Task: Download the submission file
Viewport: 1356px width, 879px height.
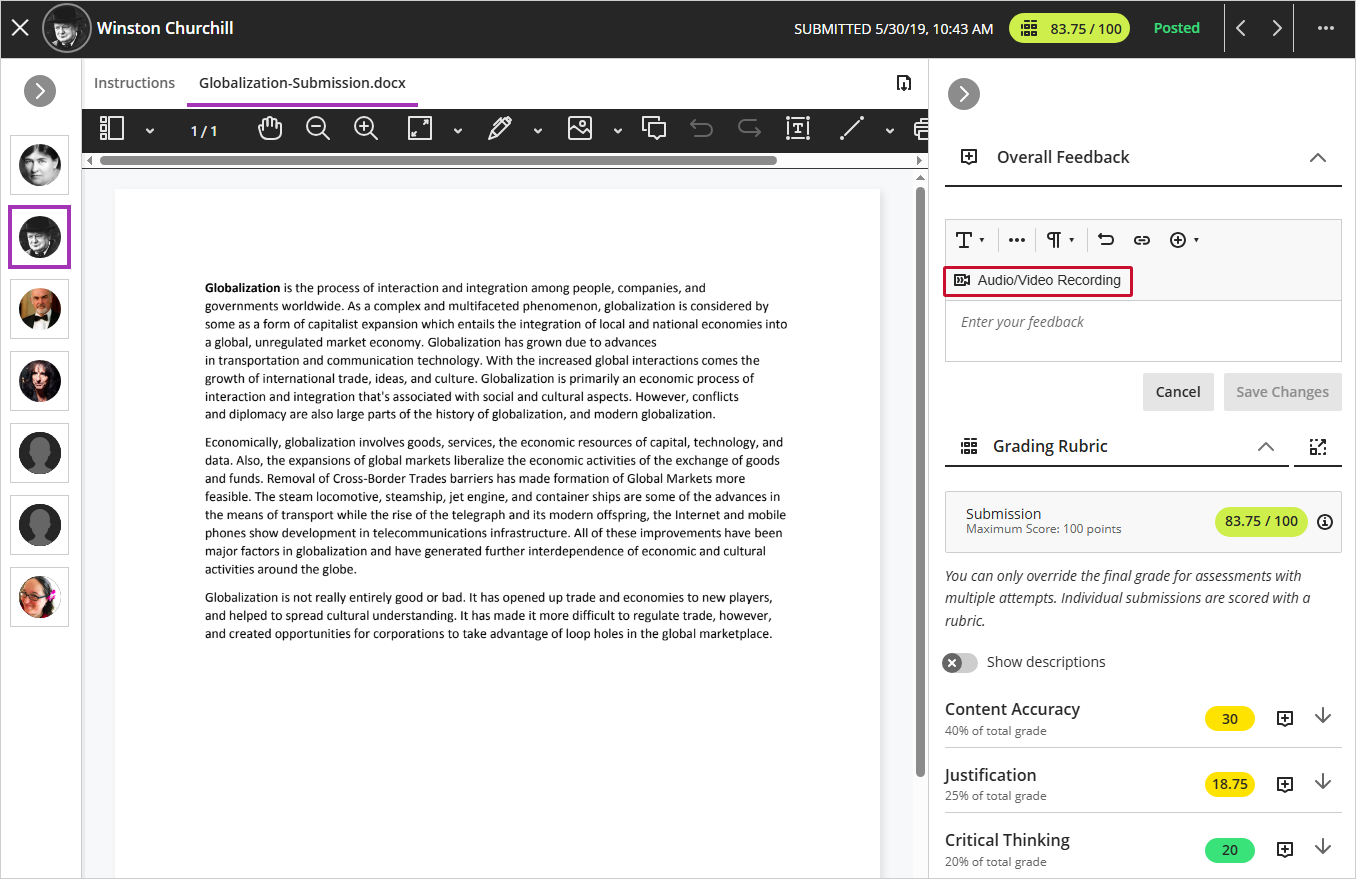Action: point(904,83)
